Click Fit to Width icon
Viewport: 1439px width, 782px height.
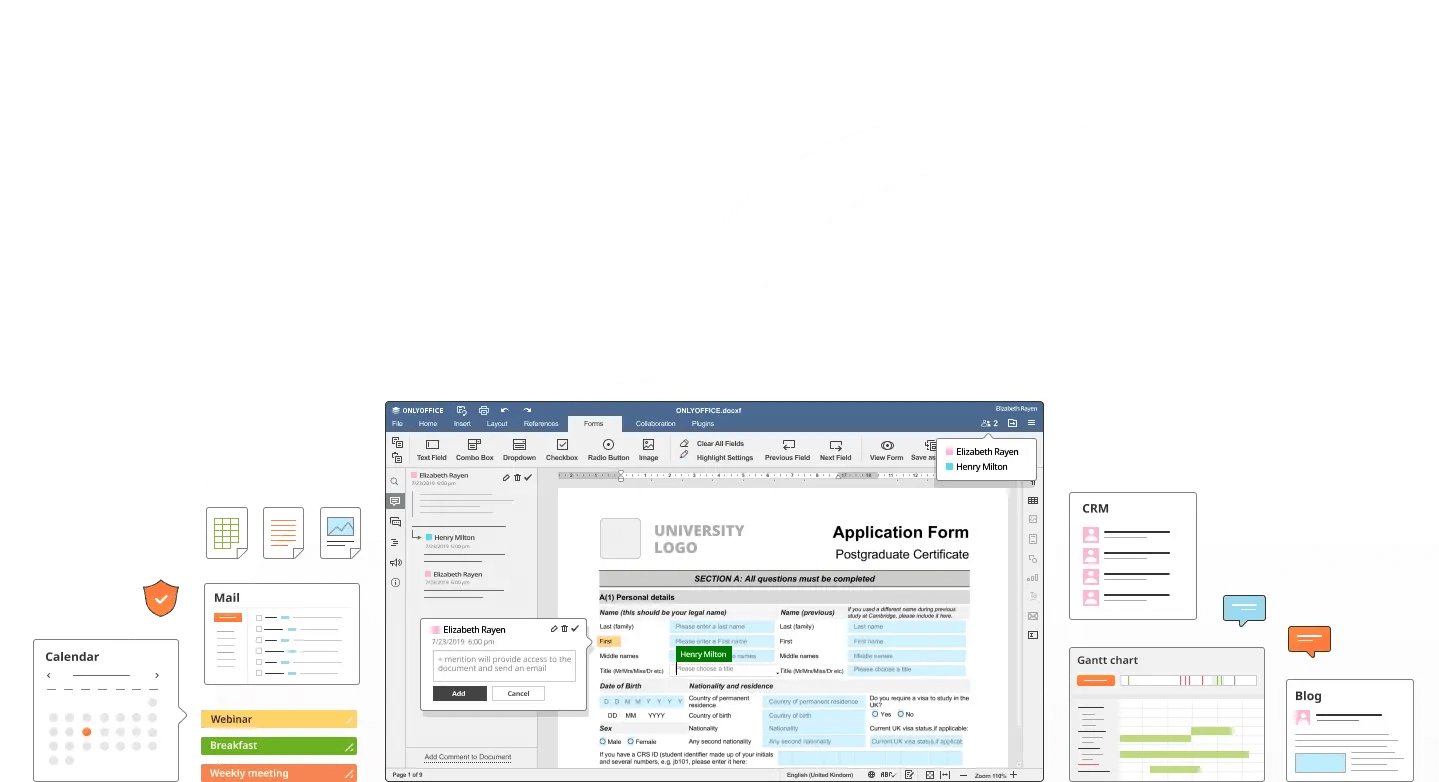(x=946, y=775)
